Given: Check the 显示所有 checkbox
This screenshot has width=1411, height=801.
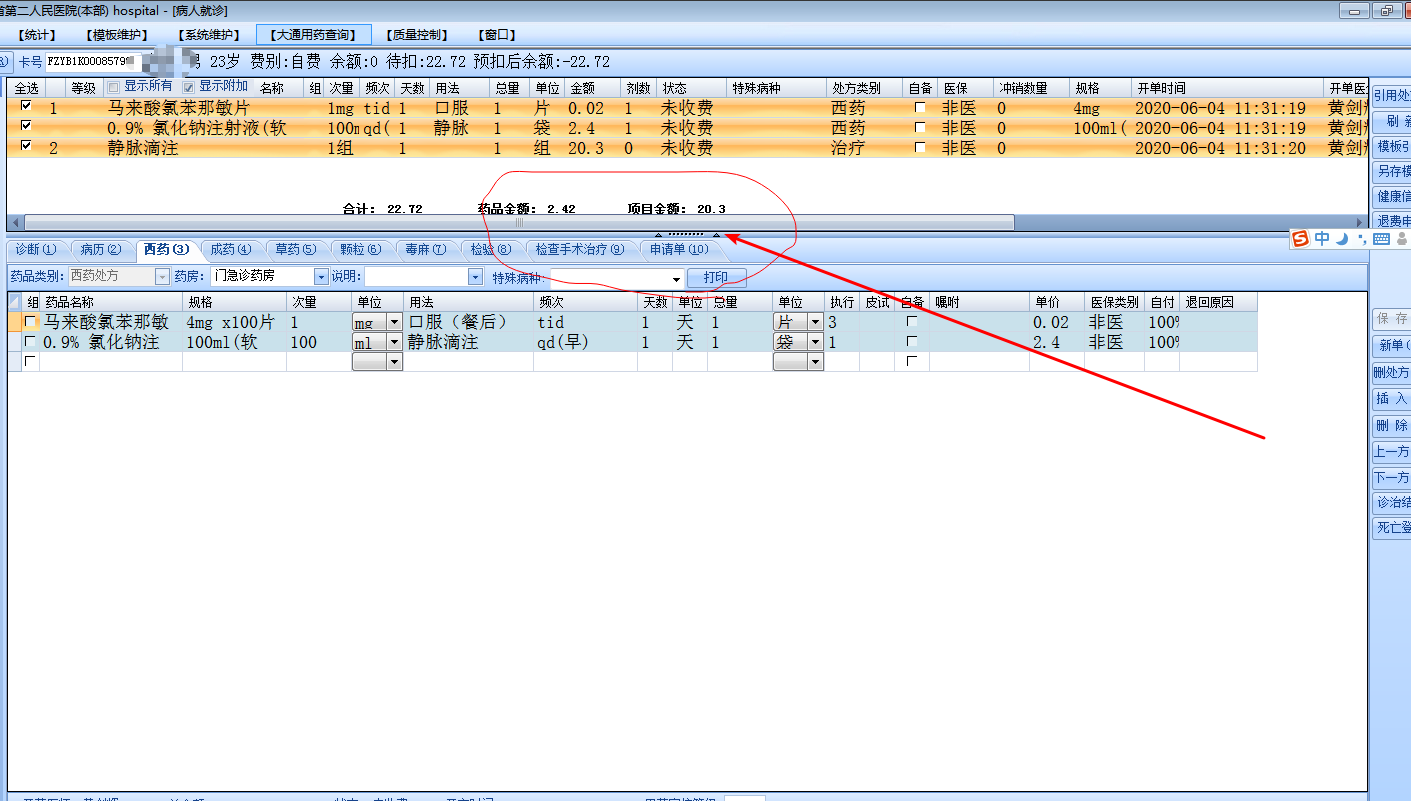Looking at the screenshot, I should pyautogui.click(x=113, y=87).
